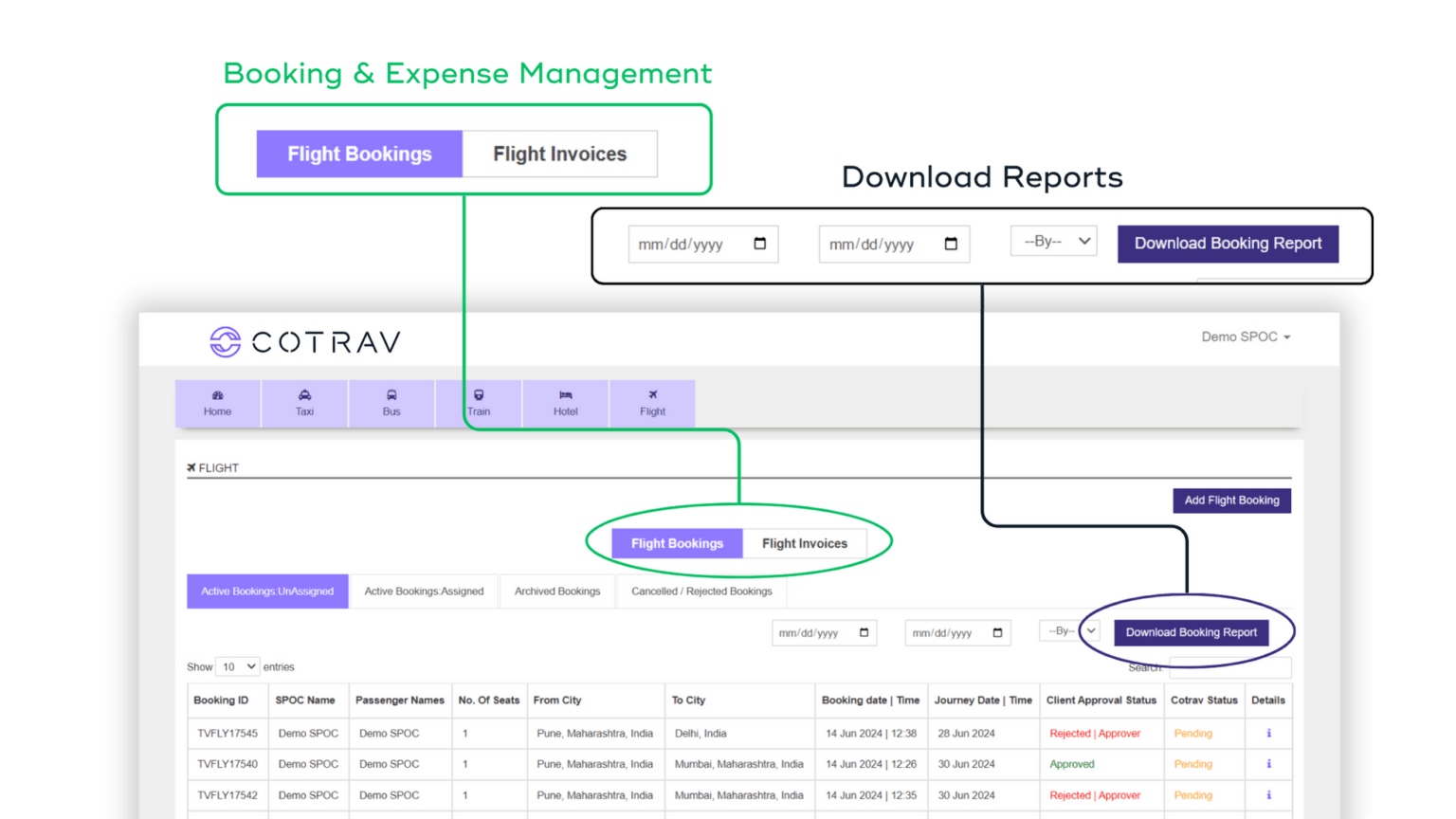Screen dimensions: 1456x819
Task: Sort by the Booking ID column header
Action: click(x=227, y=701)
